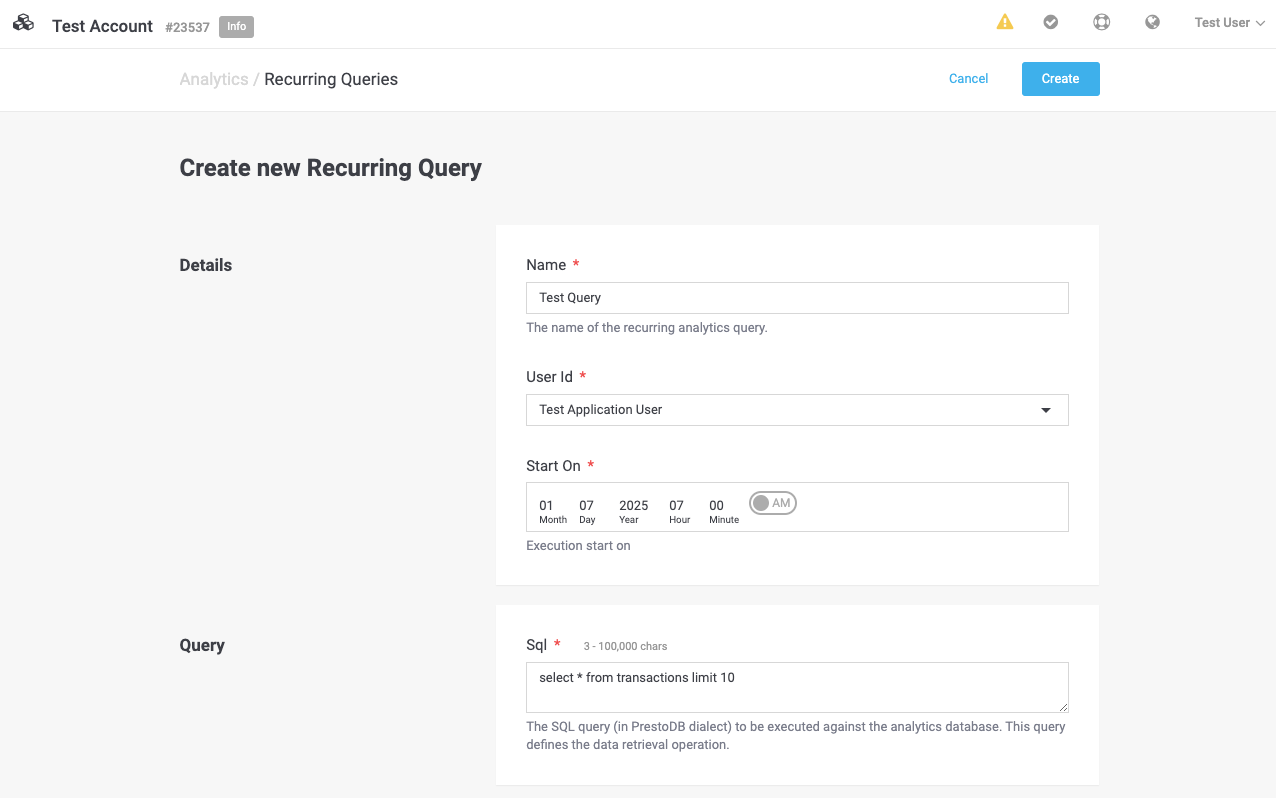Viewport: 1276px width, 798px height.
Task: Open the system status checkmark icon
Action: [x=1051, y=21]
